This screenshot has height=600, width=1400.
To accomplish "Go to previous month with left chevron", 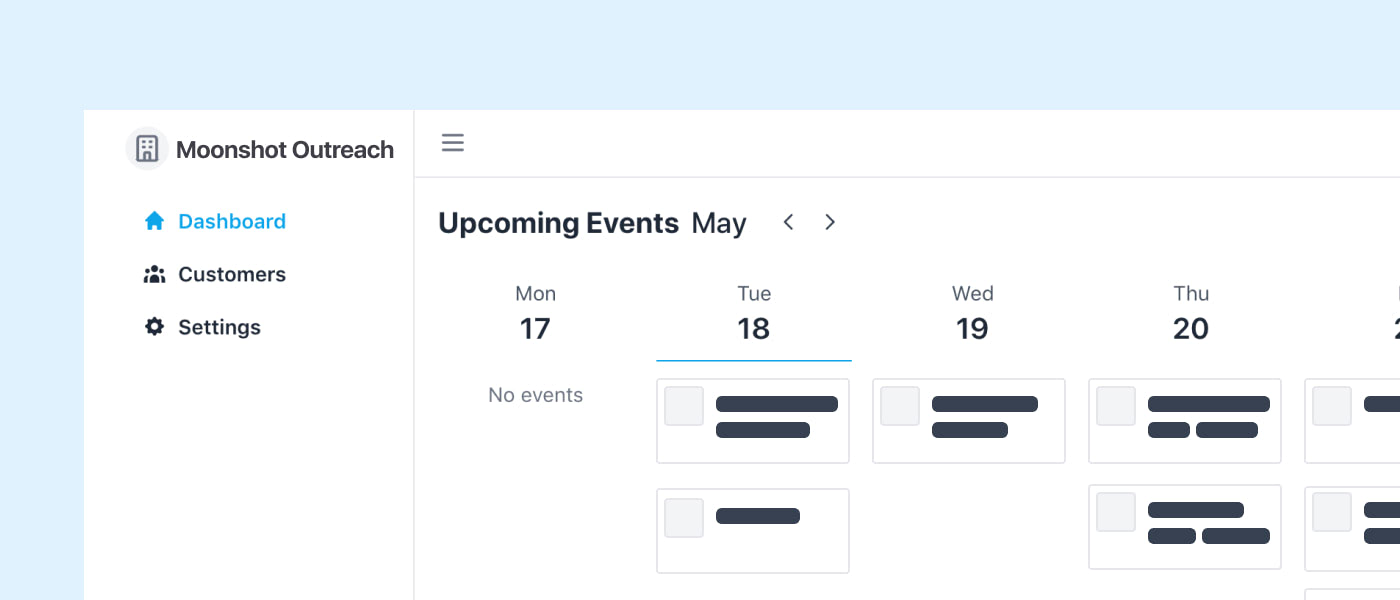I will point(788,222).
